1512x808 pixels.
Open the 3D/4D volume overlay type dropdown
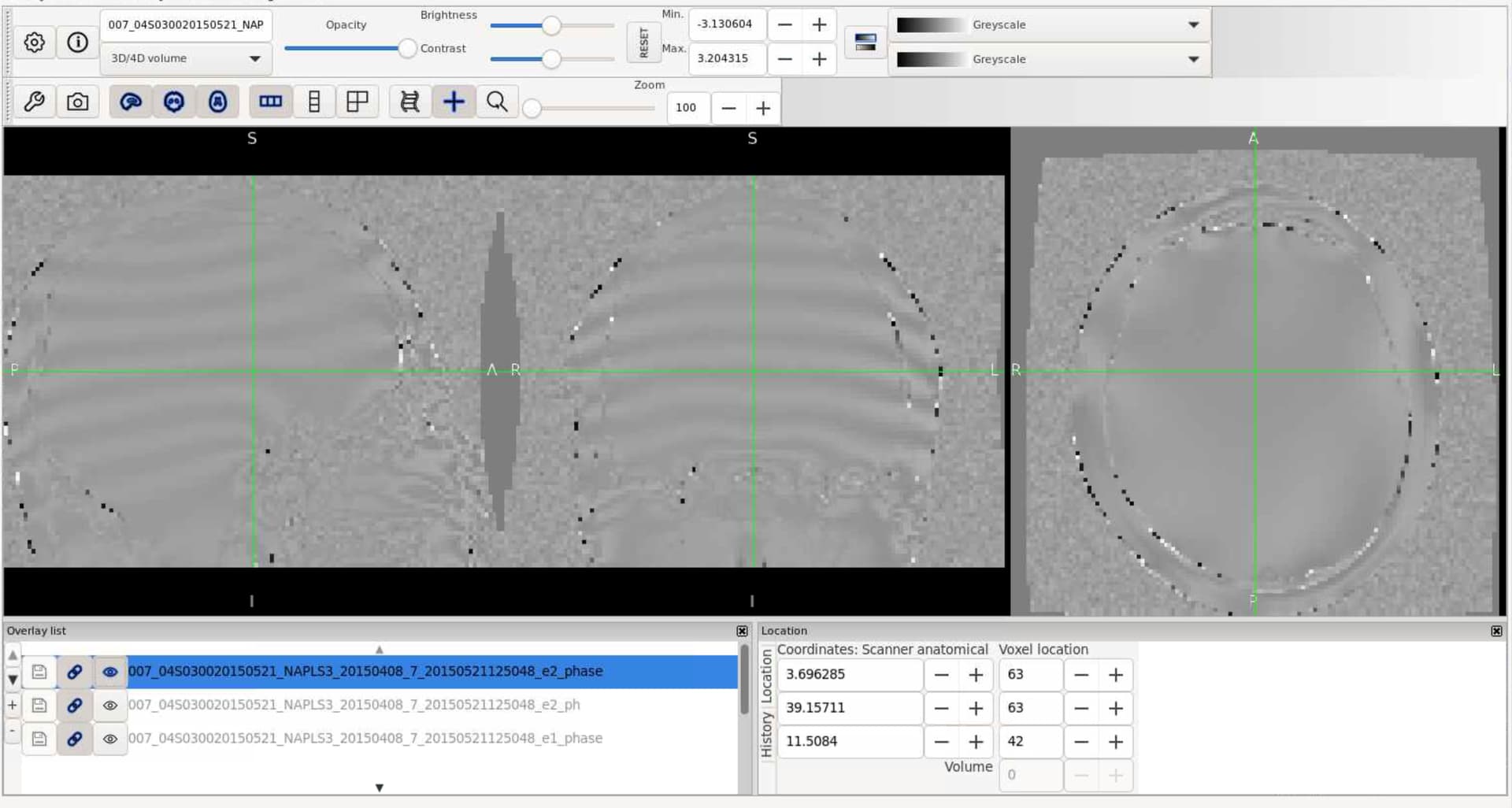(x=186, y=59)
